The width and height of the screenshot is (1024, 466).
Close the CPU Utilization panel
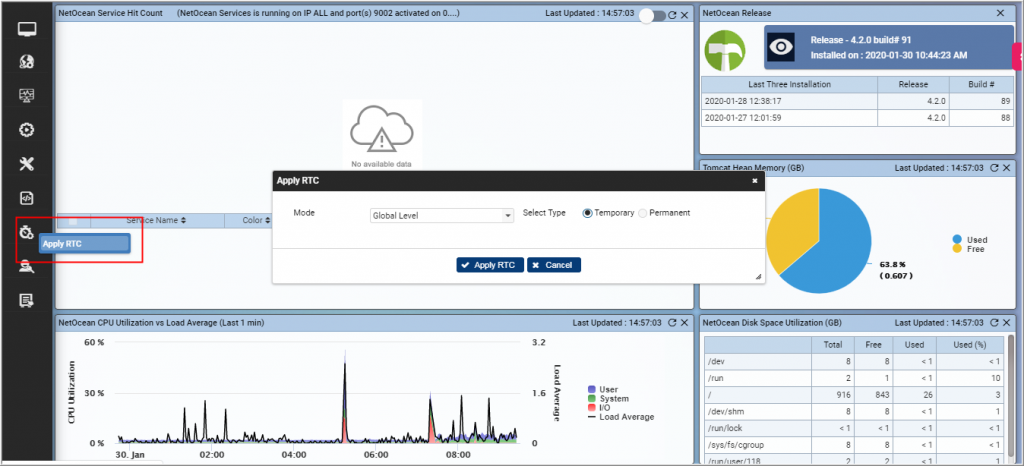pos(684,322)
